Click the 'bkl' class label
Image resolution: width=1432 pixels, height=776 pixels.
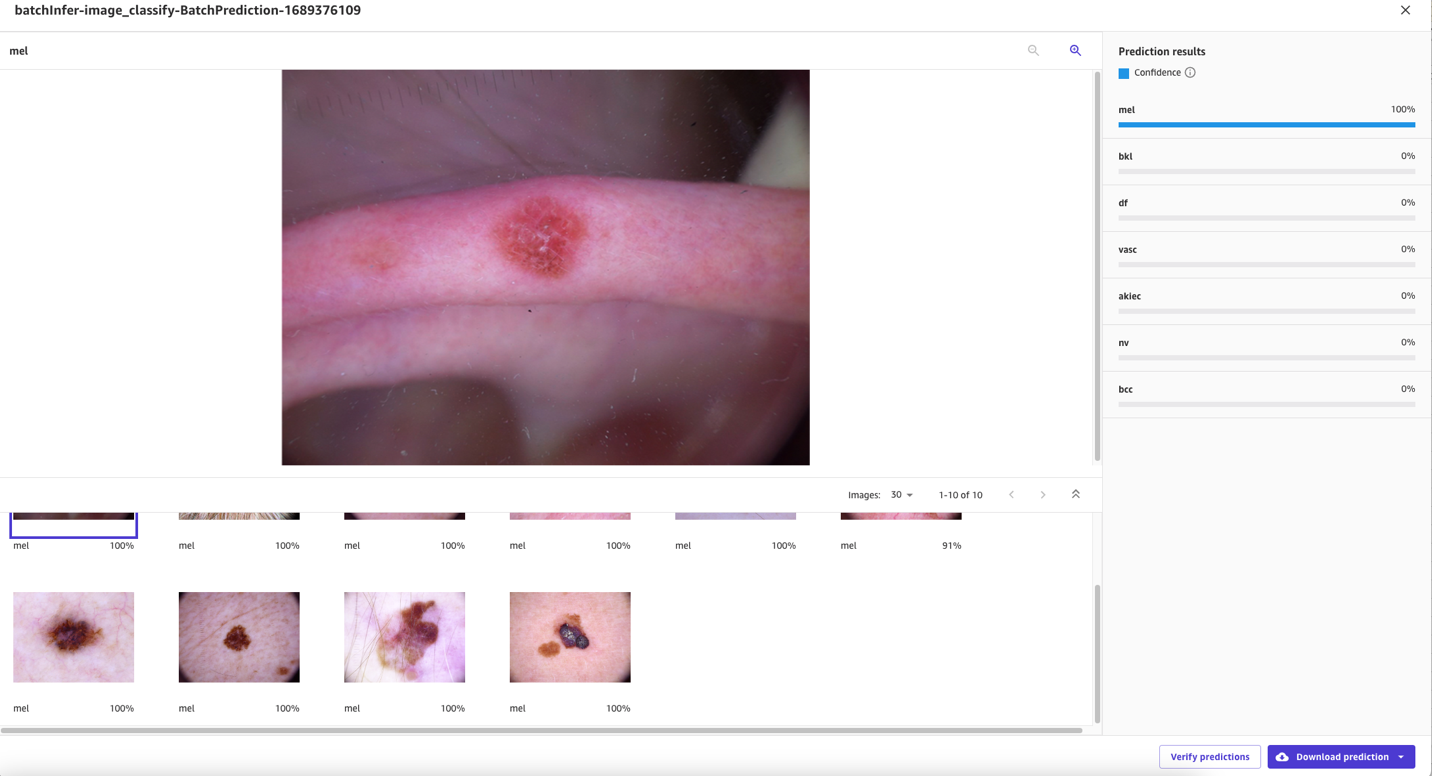point(1125,156)
